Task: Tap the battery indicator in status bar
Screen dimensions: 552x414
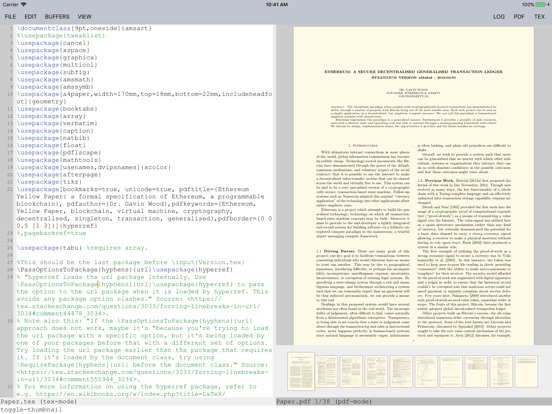Action: tap(541, 5)
